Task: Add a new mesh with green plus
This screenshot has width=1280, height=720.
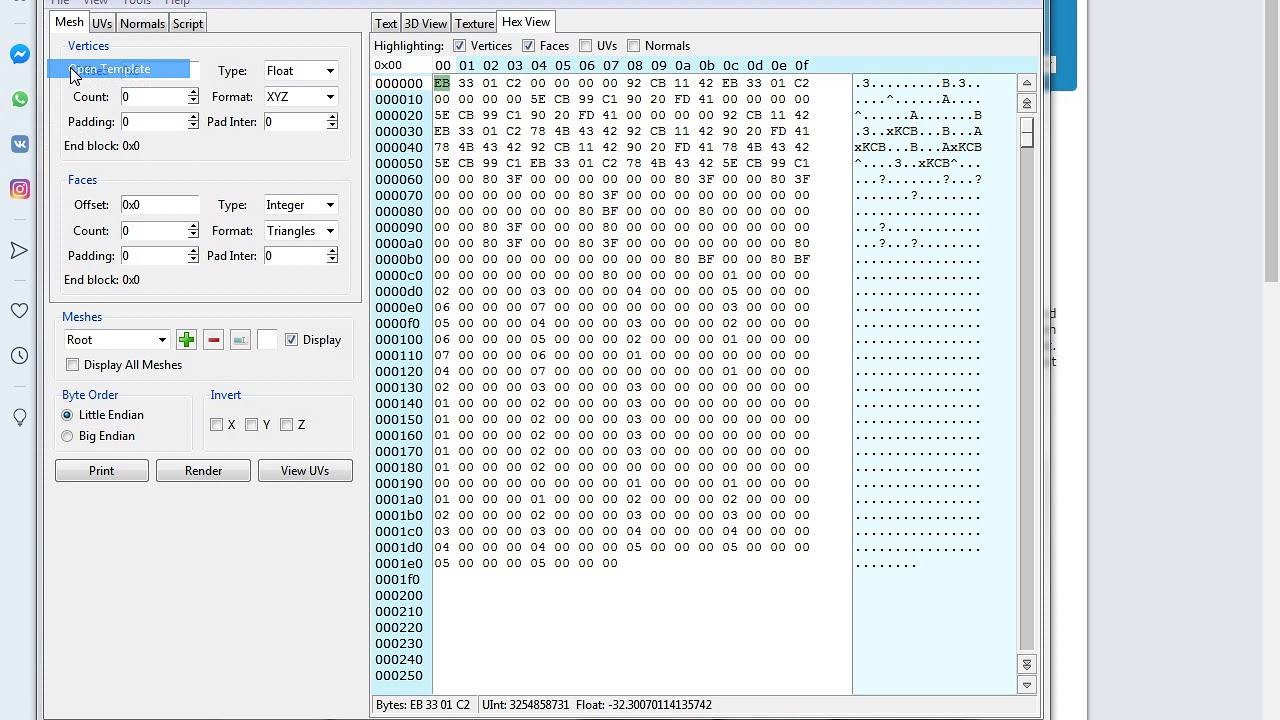Action: coord(186,340)
